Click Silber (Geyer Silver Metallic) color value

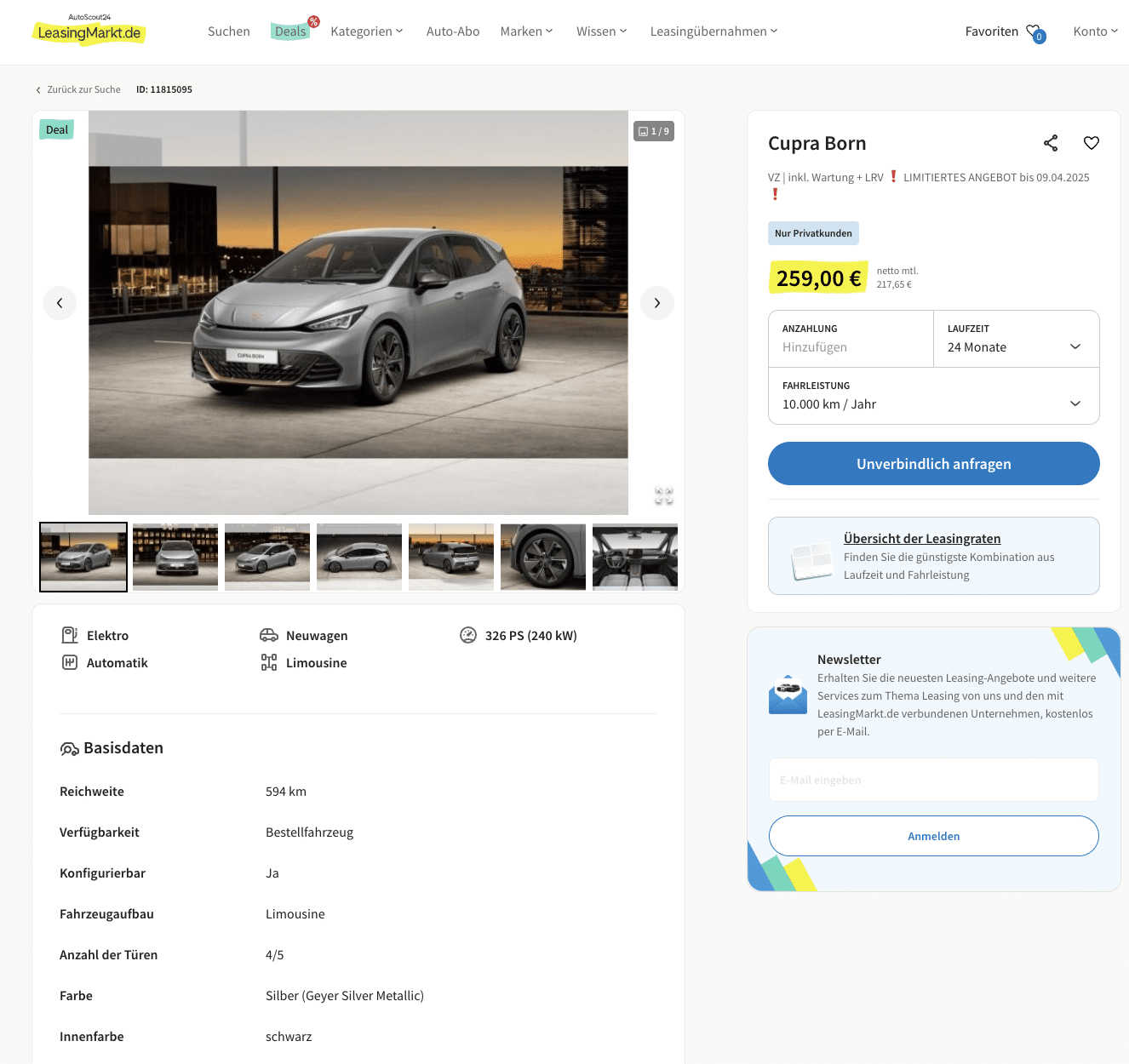[x=345, y=996]
